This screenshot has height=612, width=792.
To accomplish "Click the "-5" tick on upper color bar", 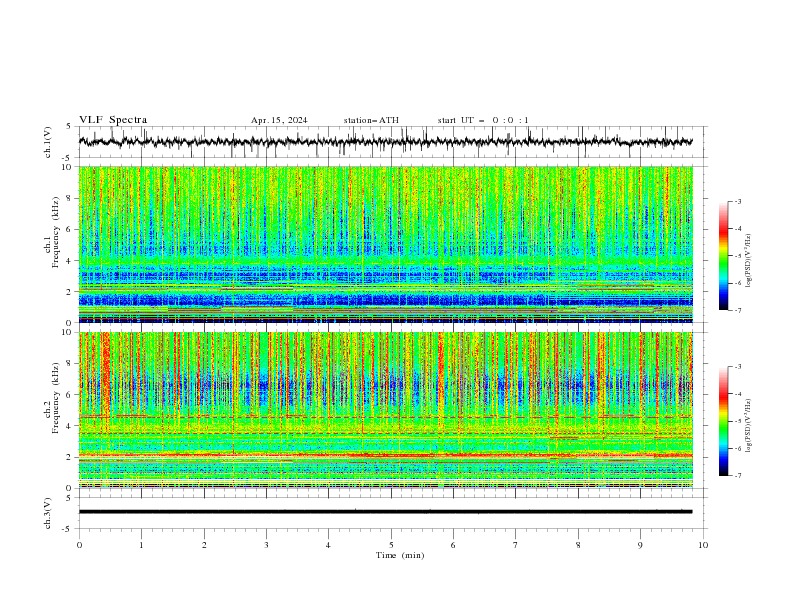I will [x=738, y=256].
